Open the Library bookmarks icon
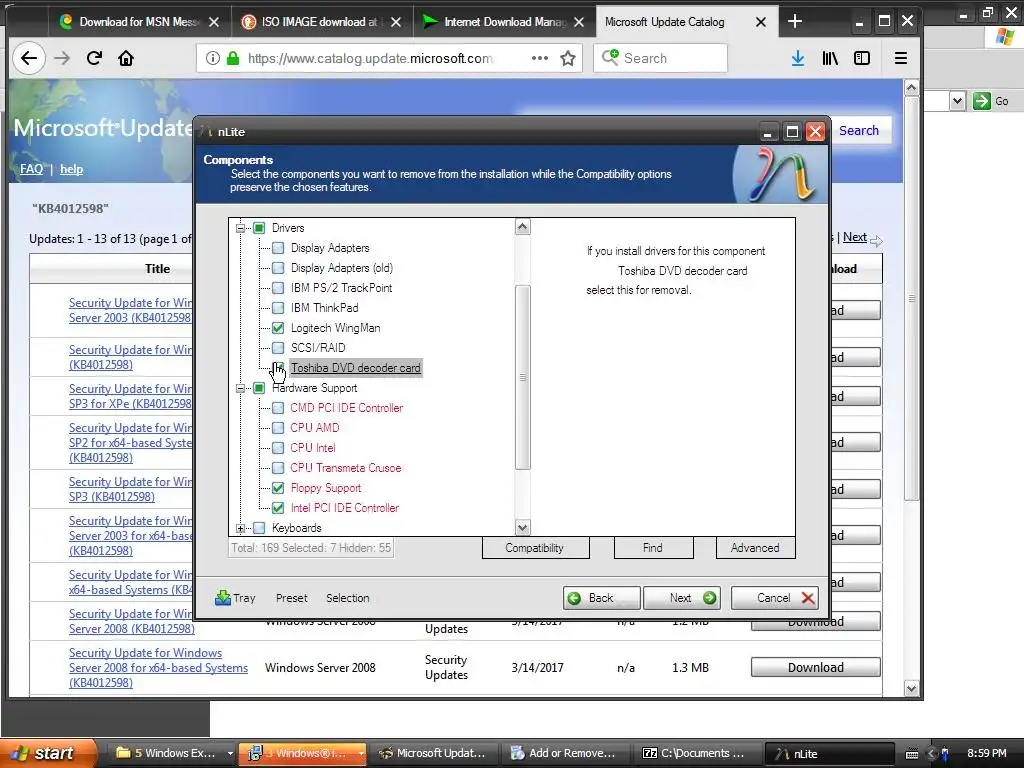The width and height of the screenshot is (1024, 768). [830, 58]
